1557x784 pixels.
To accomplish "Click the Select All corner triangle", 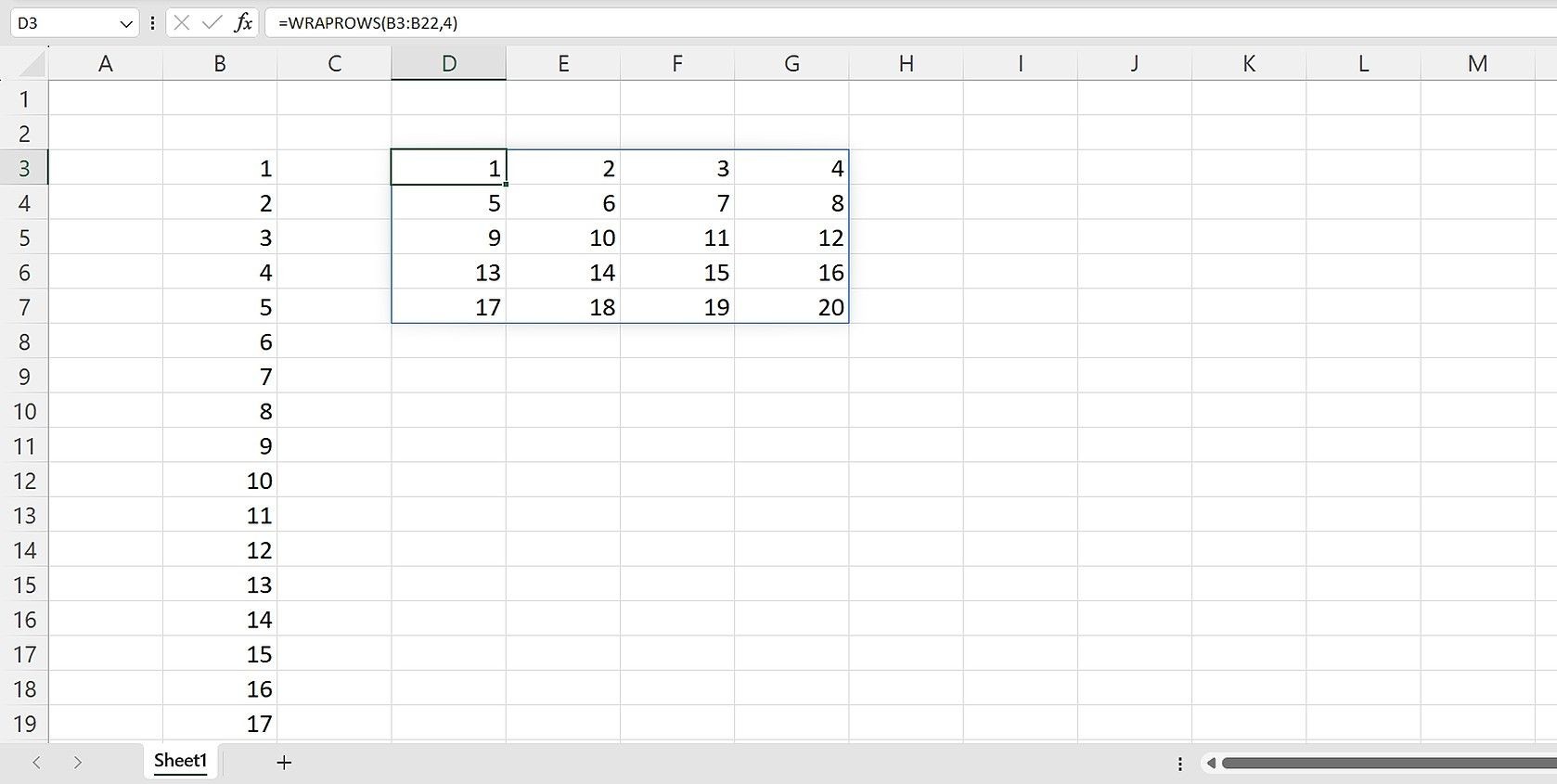I will (31, 63).
